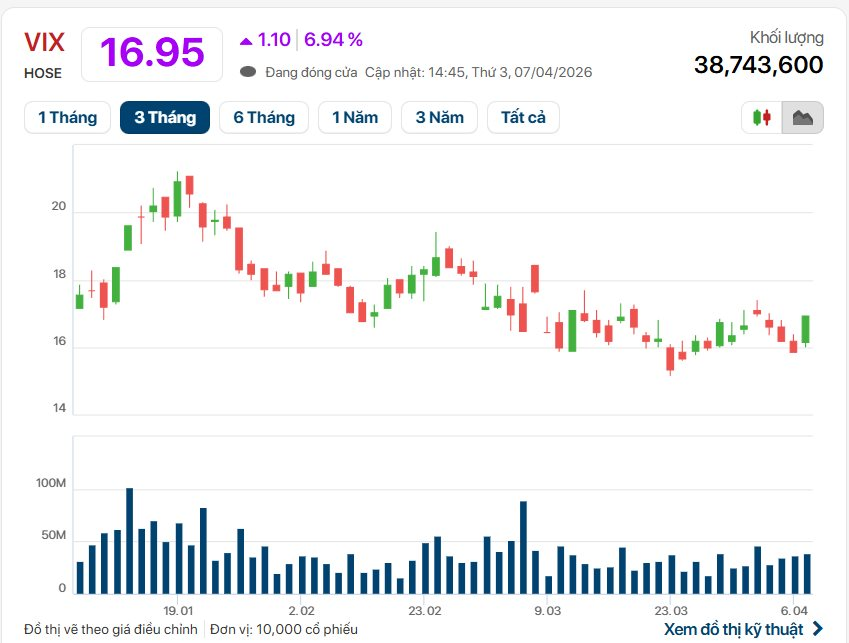Toggle candlestick mode in the chart switcher
The width and height of the screenshot is (849, 643).
(760, 117)
